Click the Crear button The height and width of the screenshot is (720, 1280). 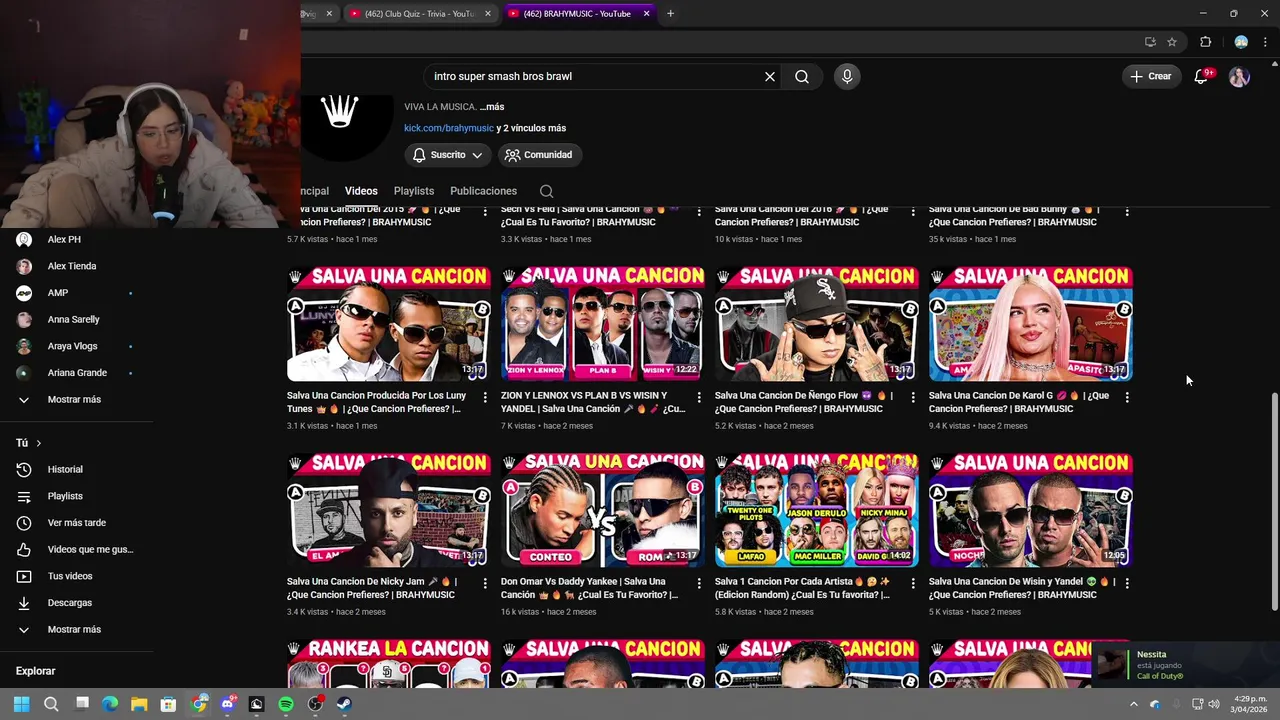[x=1151, y=76]
